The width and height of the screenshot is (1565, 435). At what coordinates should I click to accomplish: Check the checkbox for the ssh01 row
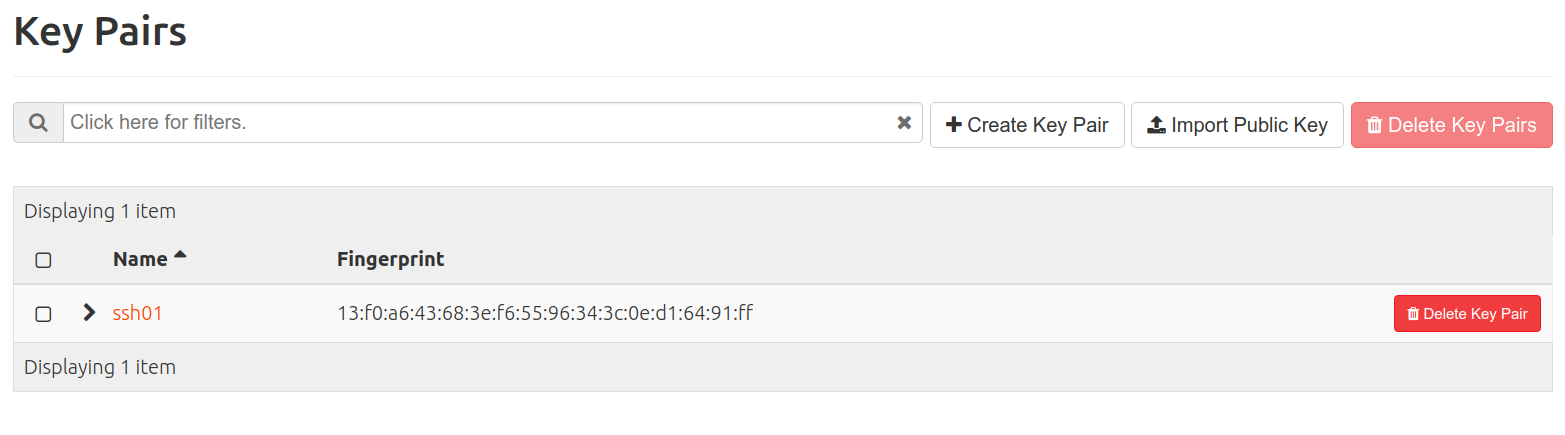(43, 314)
